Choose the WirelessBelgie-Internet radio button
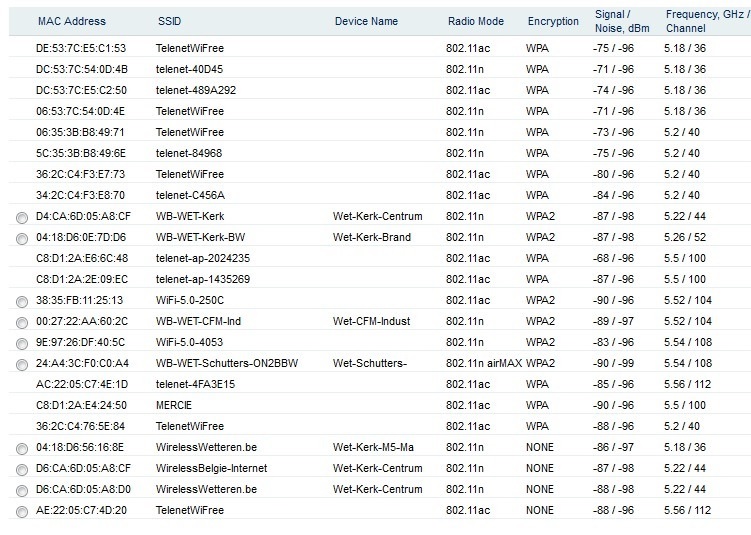The height and width of the screenshot is (535, 751). pyautogui.click(x=22, y=470)
